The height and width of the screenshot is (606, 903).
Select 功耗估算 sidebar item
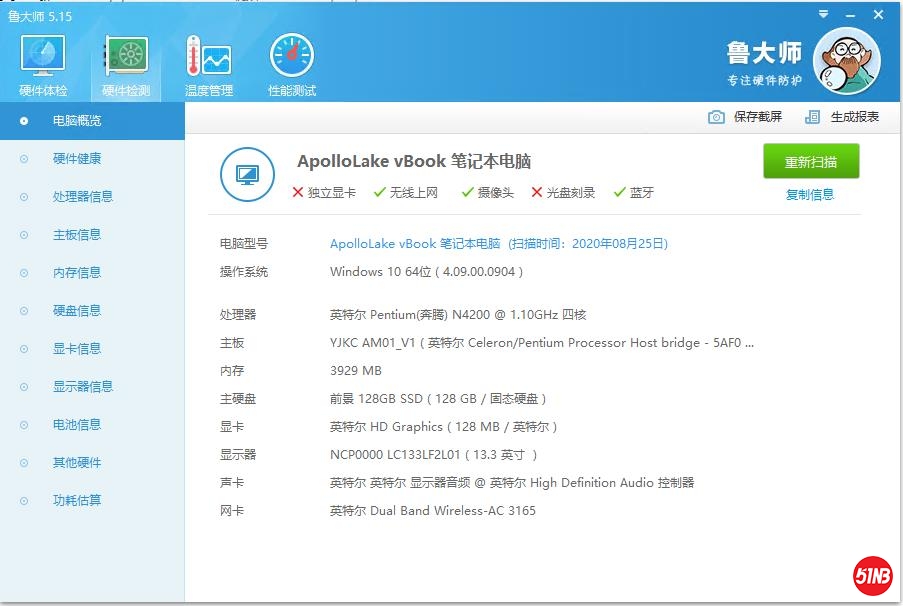click(x=77, y=501)
